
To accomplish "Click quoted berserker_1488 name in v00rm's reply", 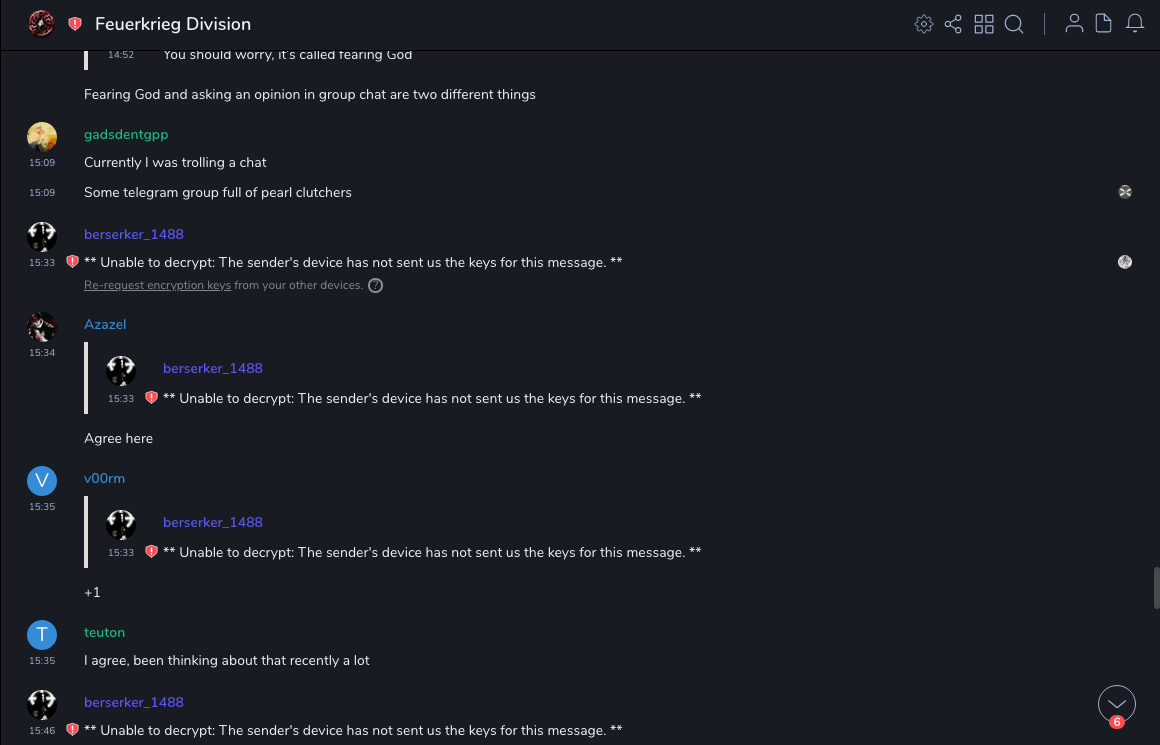I will coord(213,522).
